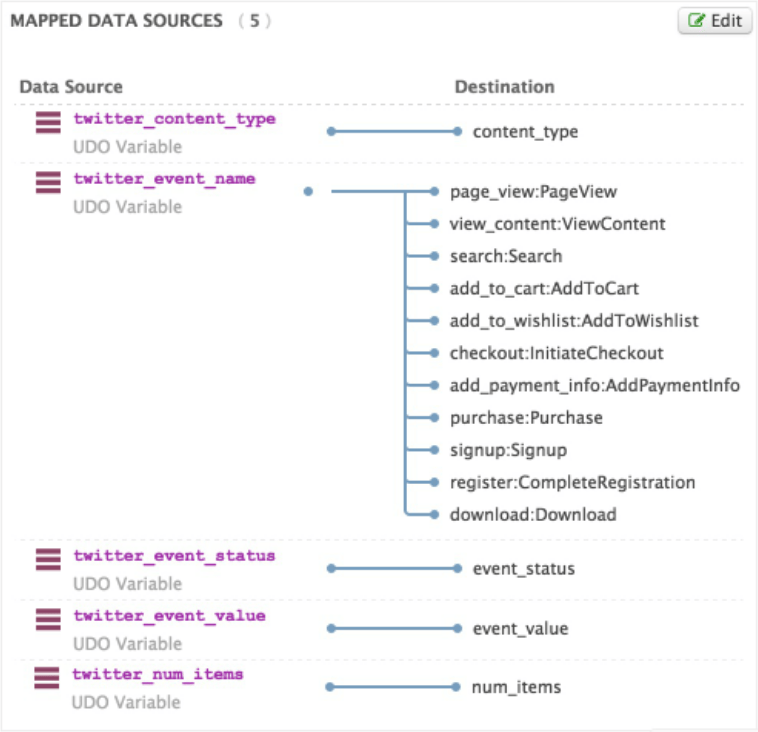Select the twitter_num_items variable name

[x=158, y=674]
